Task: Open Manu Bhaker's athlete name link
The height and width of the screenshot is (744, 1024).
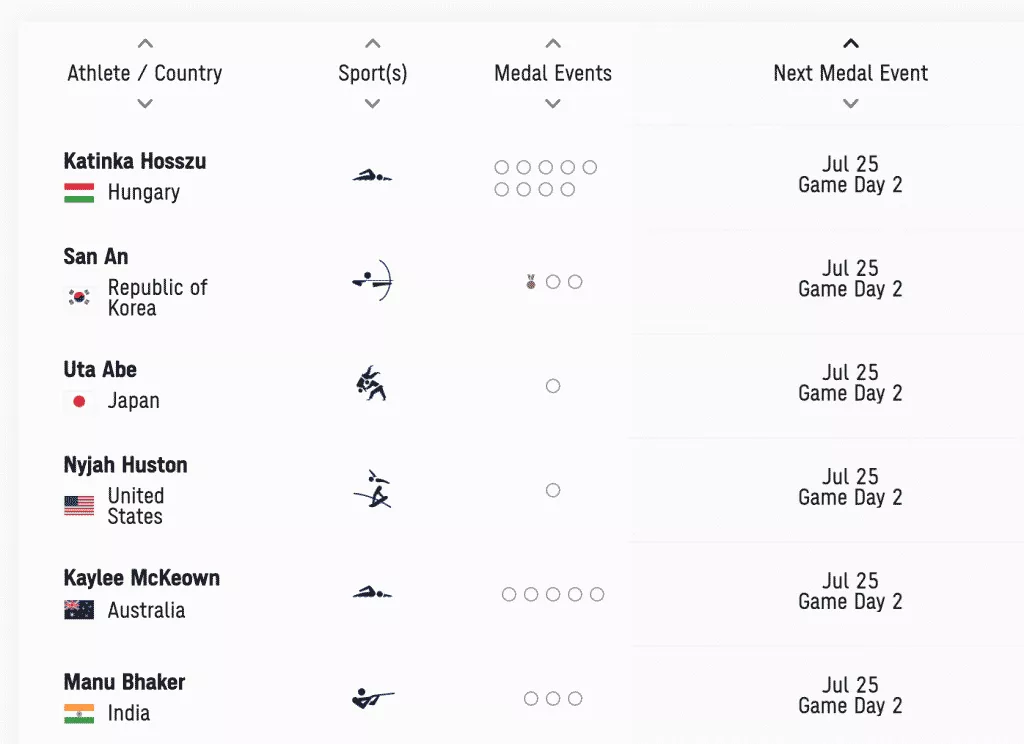Action: (x=124, y=682)
